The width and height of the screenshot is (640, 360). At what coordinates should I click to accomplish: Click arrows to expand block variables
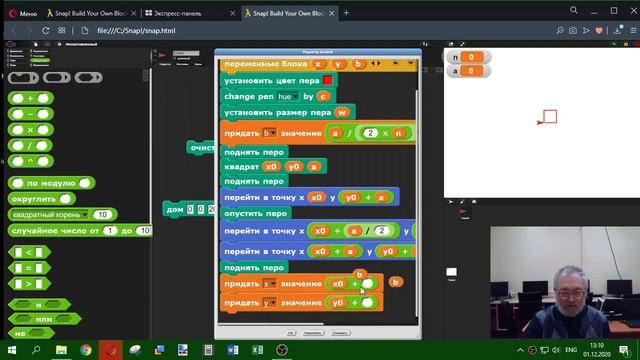[376, 64]
